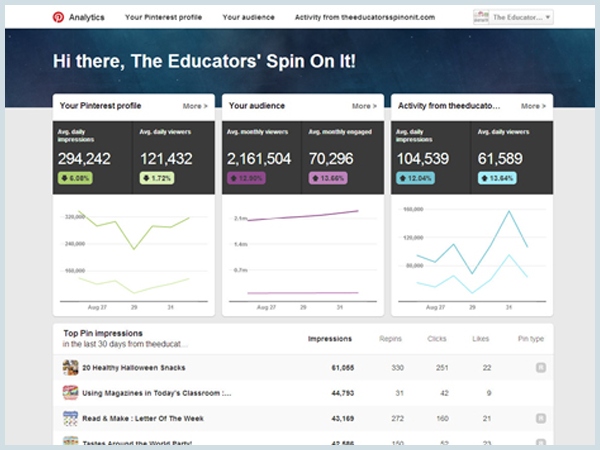Click the Pinterest logo icon
This screenshot has width=600, height=450.
pos(58,17)
